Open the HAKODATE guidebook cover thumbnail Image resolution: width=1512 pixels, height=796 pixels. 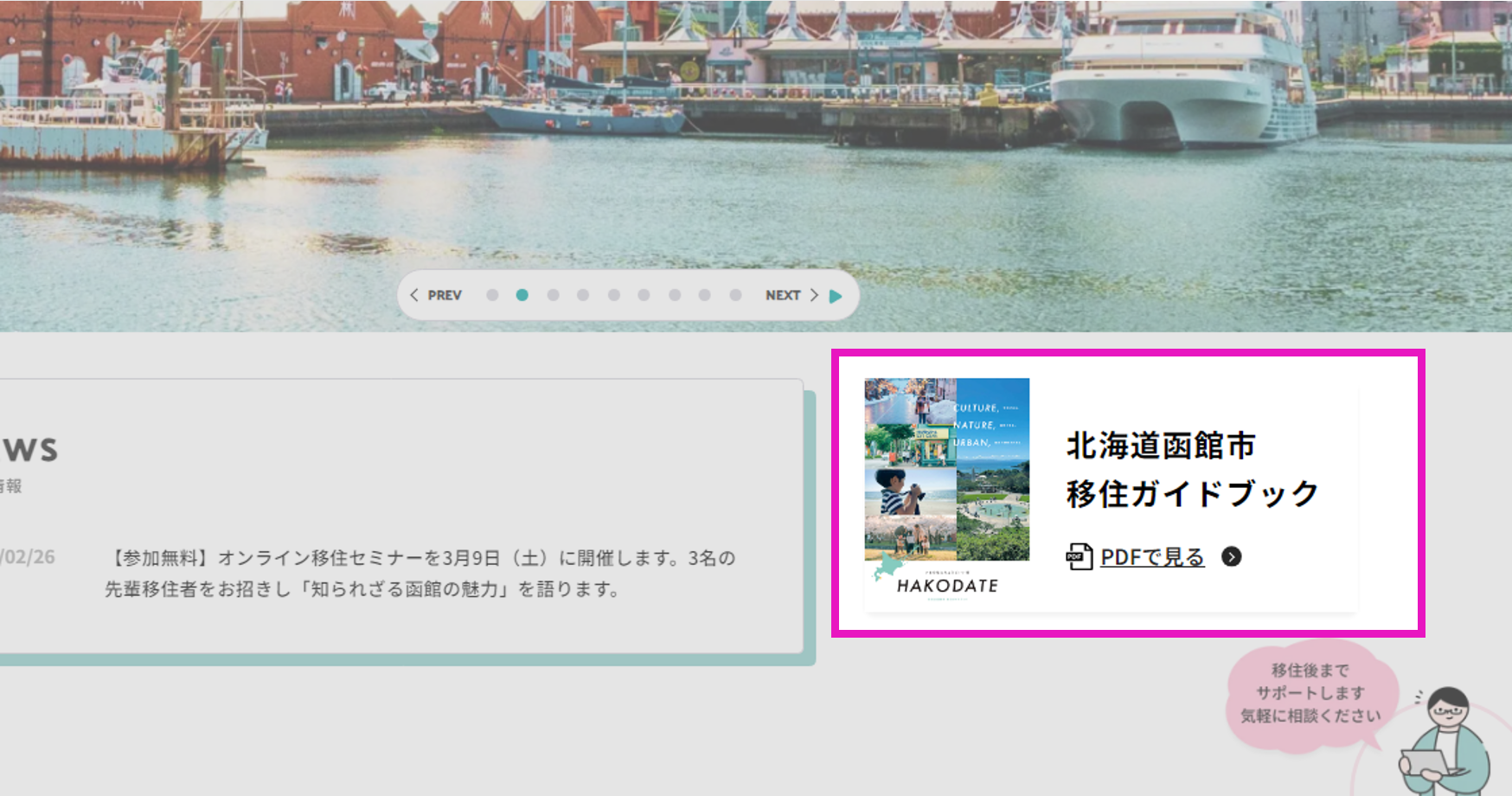point(947,486)
